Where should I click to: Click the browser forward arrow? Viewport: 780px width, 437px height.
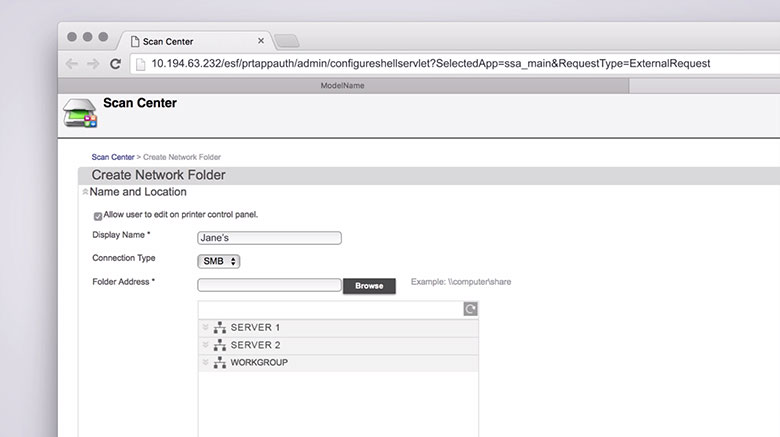[x=93, y=63]
